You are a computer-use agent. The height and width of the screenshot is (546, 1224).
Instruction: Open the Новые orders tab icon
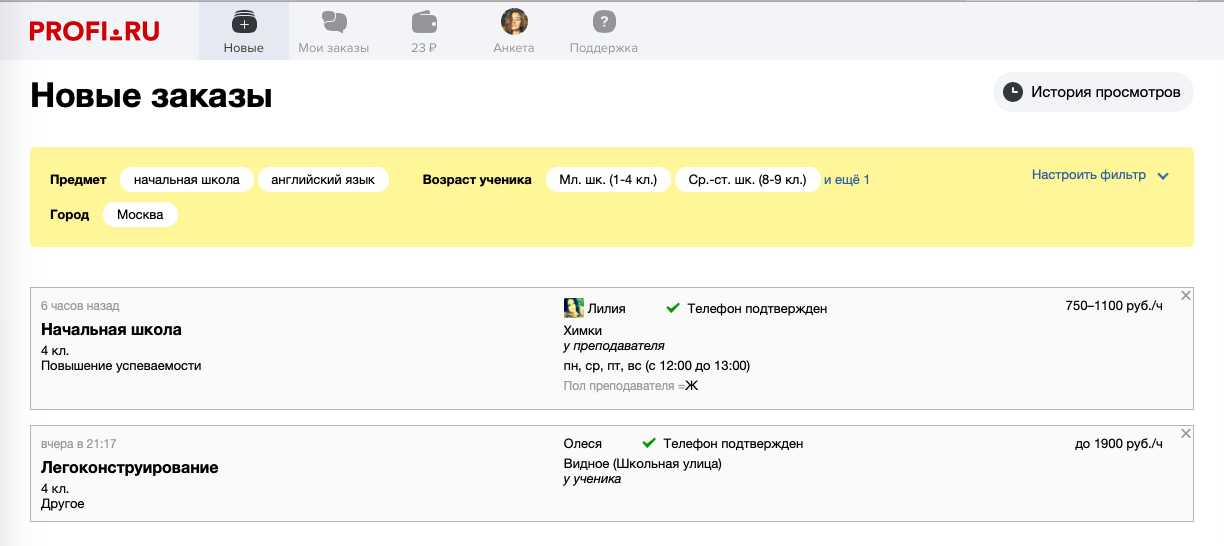243,21
